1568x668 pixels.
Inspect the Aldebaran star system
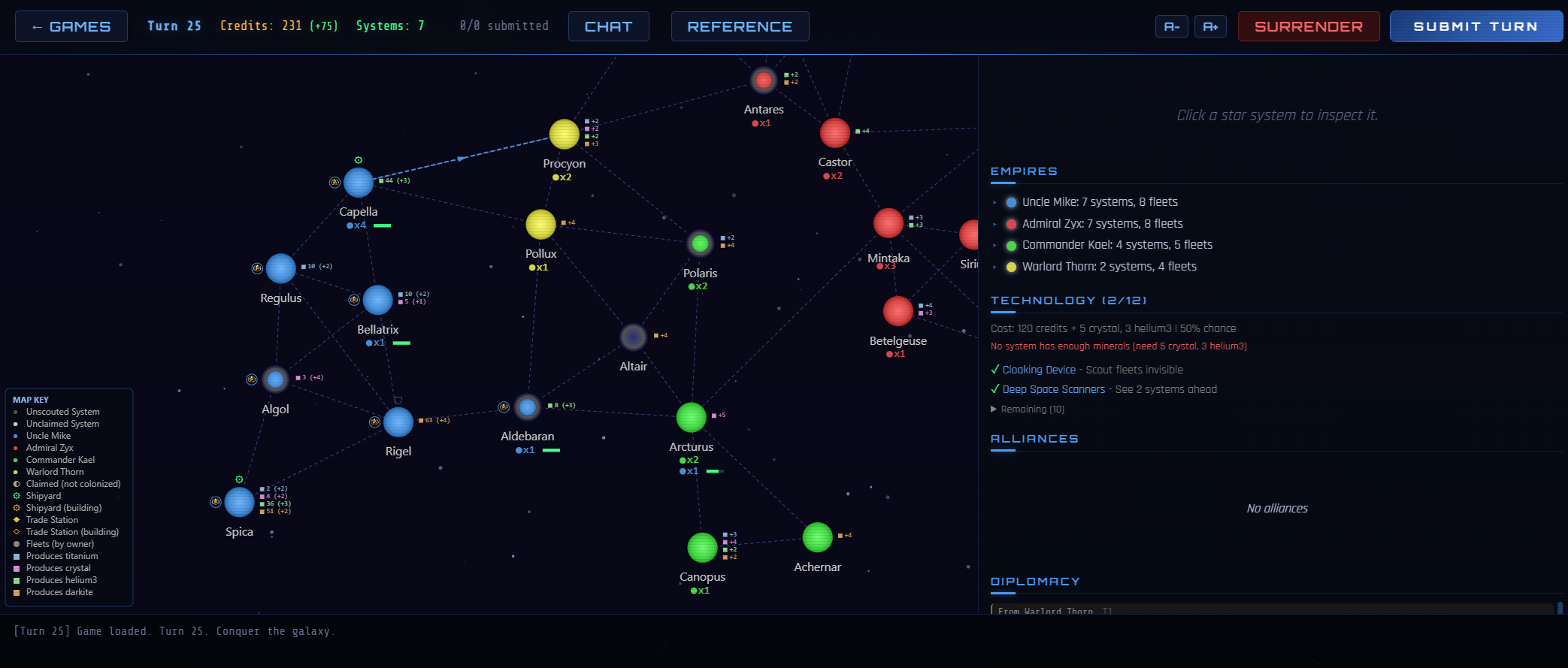[x=528, y=407]
